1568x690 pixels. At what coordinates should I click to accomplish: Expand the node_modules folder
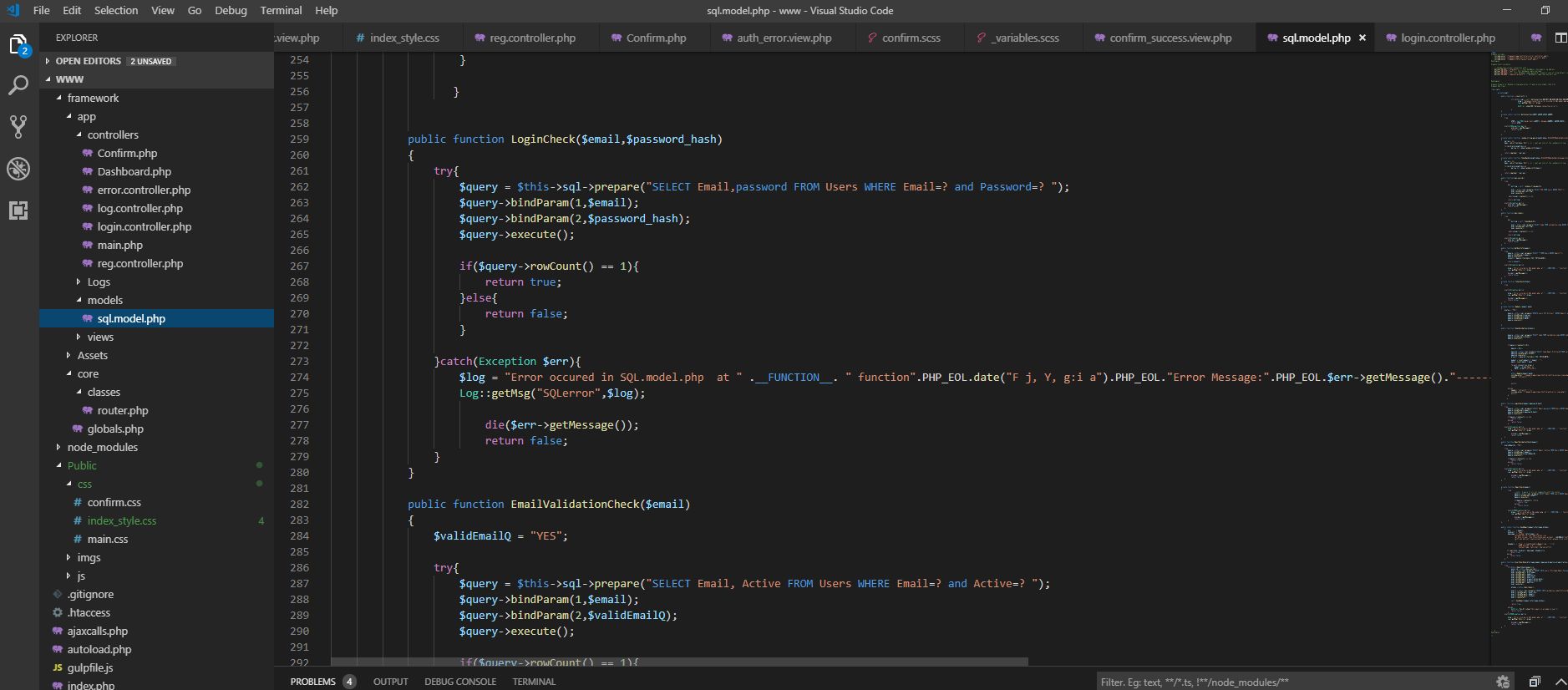click(102, 447)
